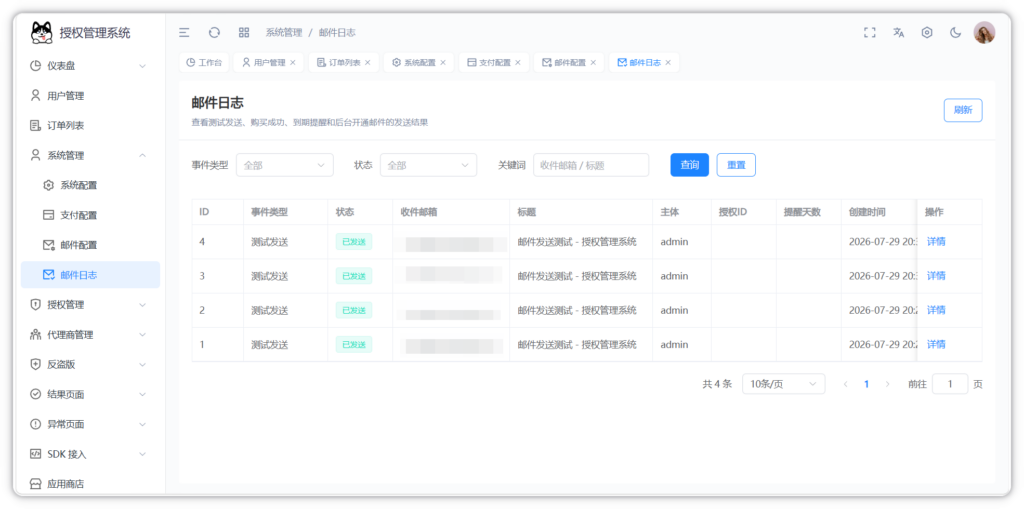Image resolution: width=1024 pixels, height=509 pixels.
Task: Open 详情 for log ID 2
Action: point(936,310)
